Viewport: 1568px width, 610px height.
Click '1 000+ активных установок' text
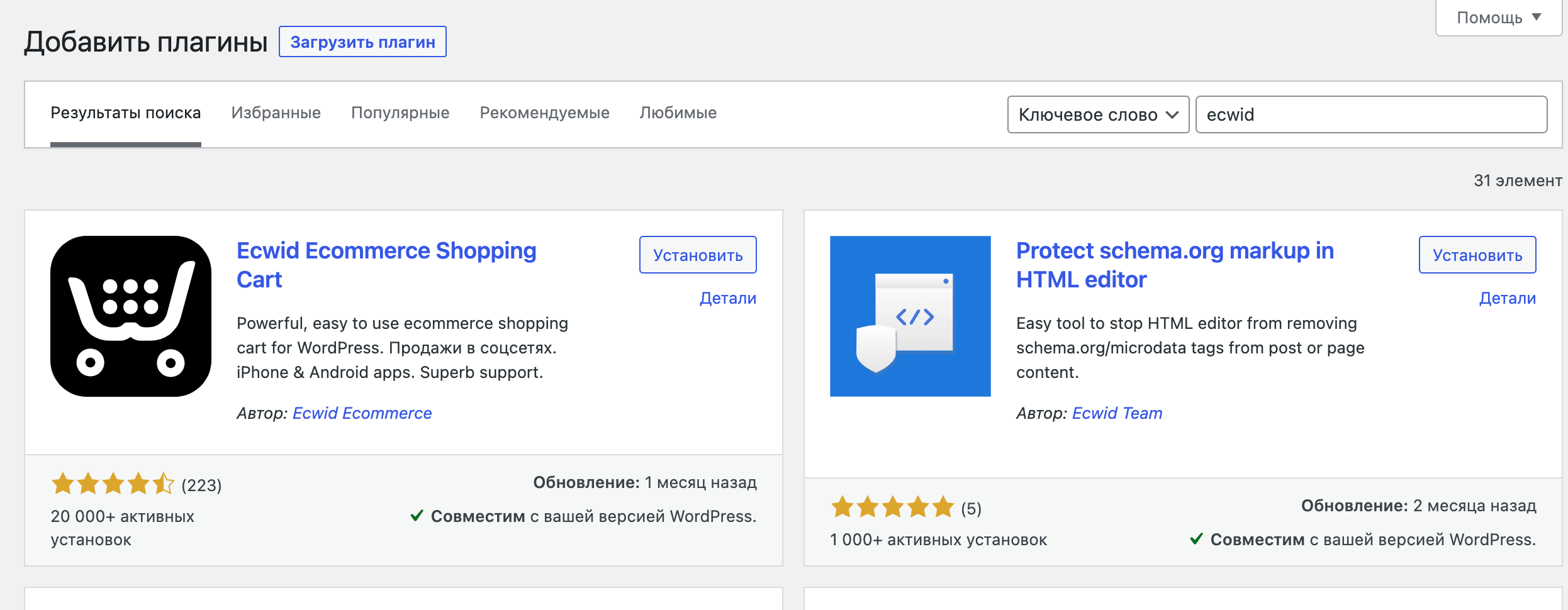coord(939,540)
